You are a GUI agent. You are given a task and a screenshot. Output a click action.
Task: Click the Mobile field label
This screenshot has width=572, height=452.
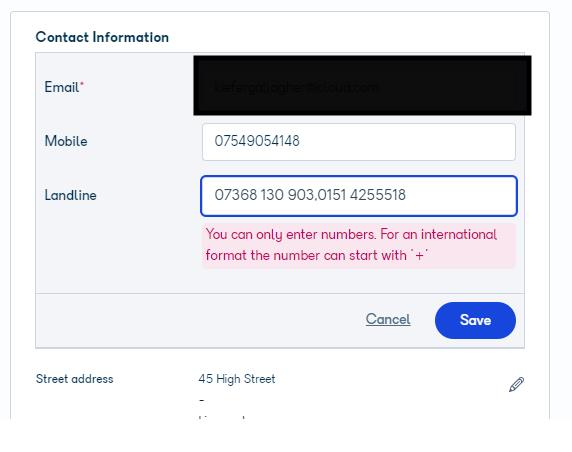[x=66, y=141]
